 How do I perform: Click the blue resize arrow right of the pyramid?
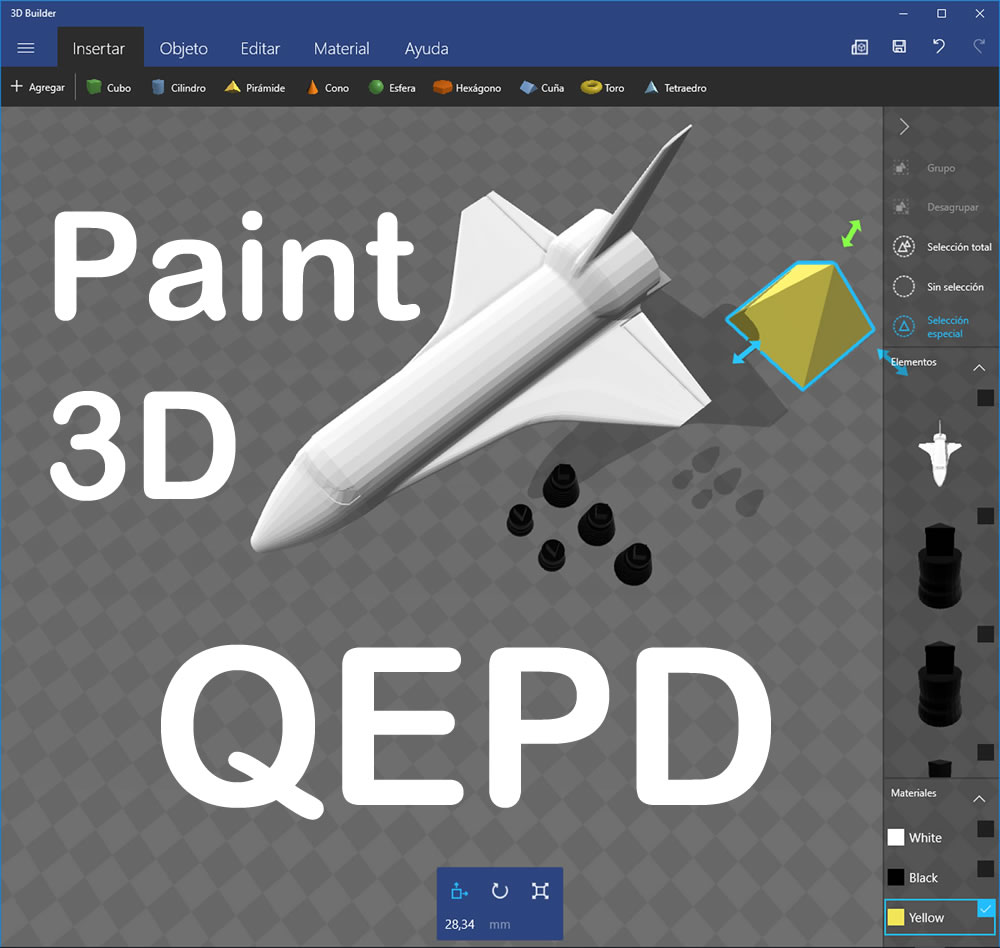coord(893,362)
